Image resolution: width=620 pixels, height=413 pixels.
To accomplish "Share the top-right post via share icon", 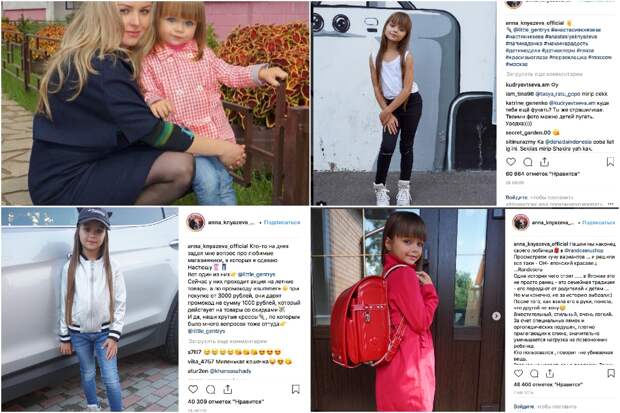I will coord(544,162).
